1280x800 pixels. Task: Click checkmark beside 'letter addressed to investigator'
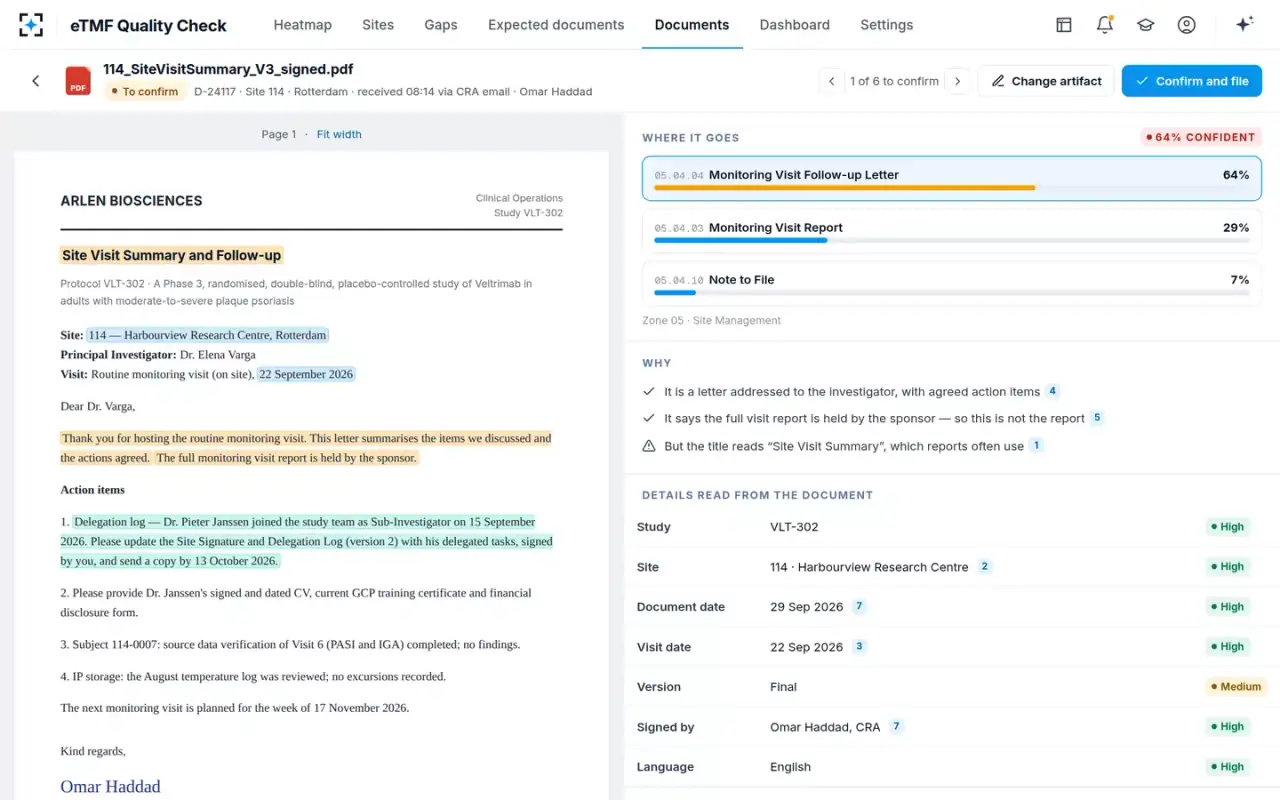649,391
